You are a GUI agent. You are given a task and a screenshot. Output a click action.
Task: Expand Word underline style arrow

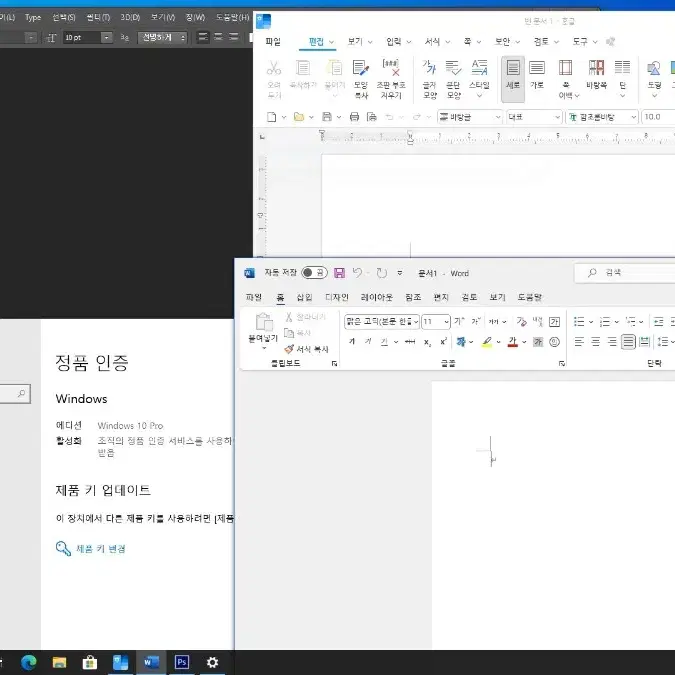pos(396,342)
